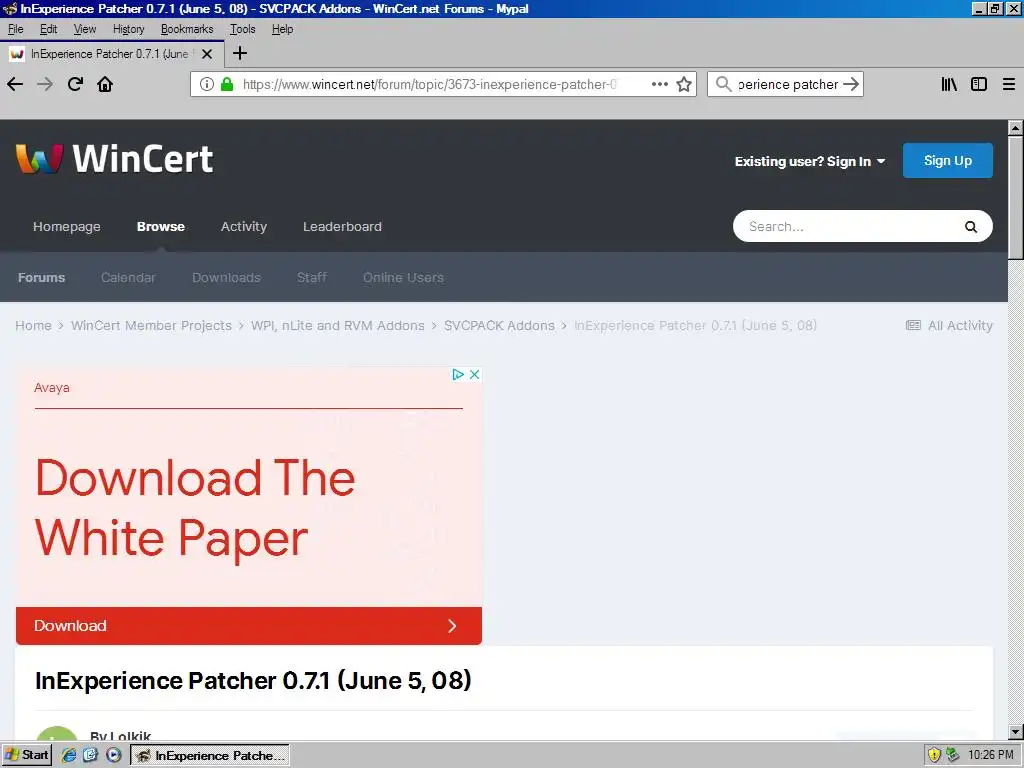The height and width of the screenshot is (768, 1024).
Task: Click the magnifier icon in browser search box
Action: click(723, 84)
